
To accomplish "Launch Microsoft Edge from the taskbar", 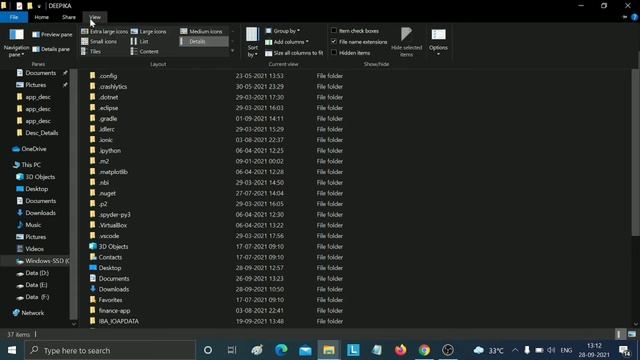I will [281, 350].
